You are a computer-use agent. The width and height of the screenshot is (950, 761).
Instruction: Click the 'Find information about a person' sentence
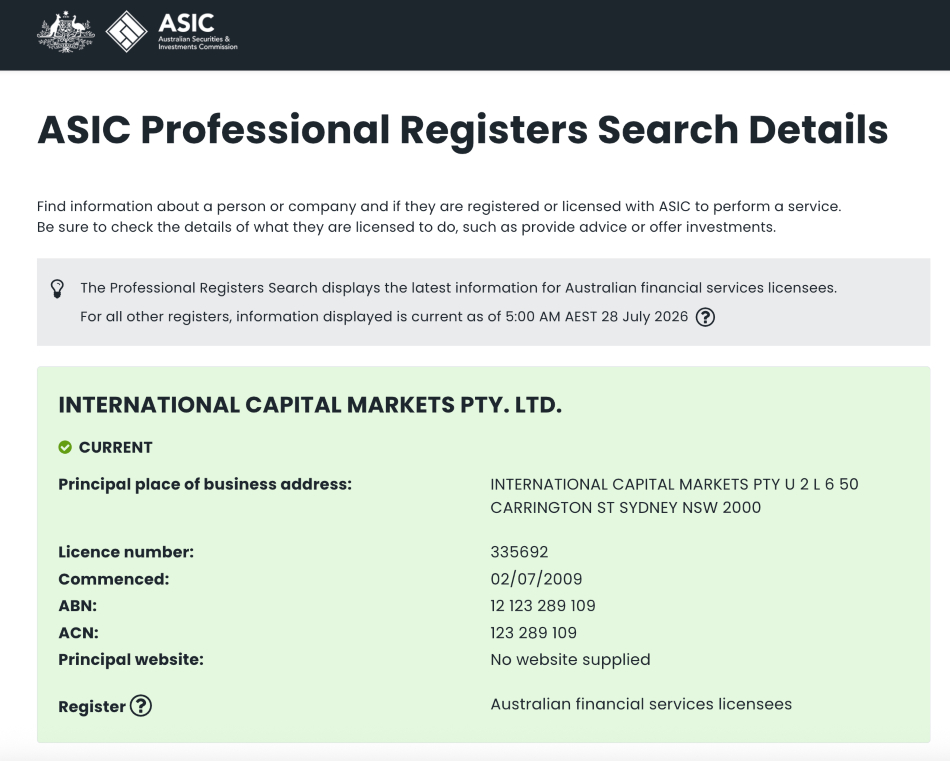point(439,207)
